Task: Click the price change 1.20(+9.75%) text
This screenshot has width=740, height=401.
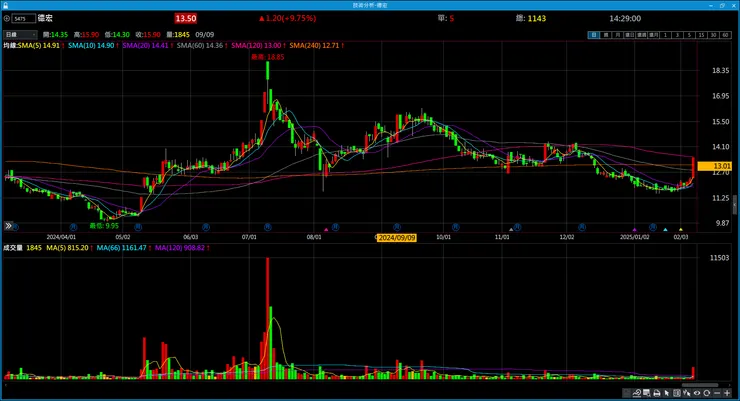Action: pos(287,18)
